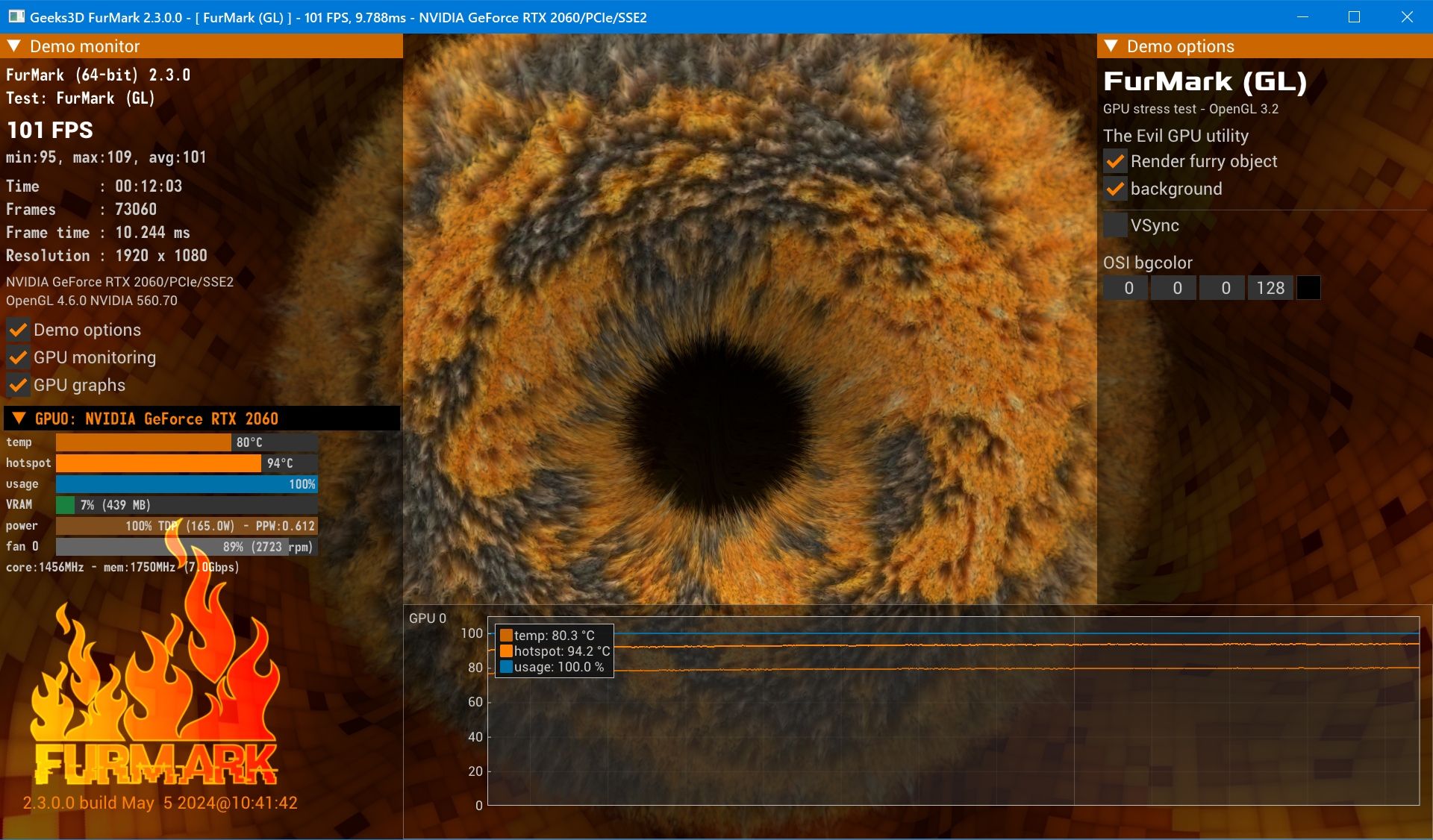This screenshot has width=1433, height=840.
Task: Collapse the GPU0 NVIDIA GeForce RTX 2060 section
Action: coord(19,419)
